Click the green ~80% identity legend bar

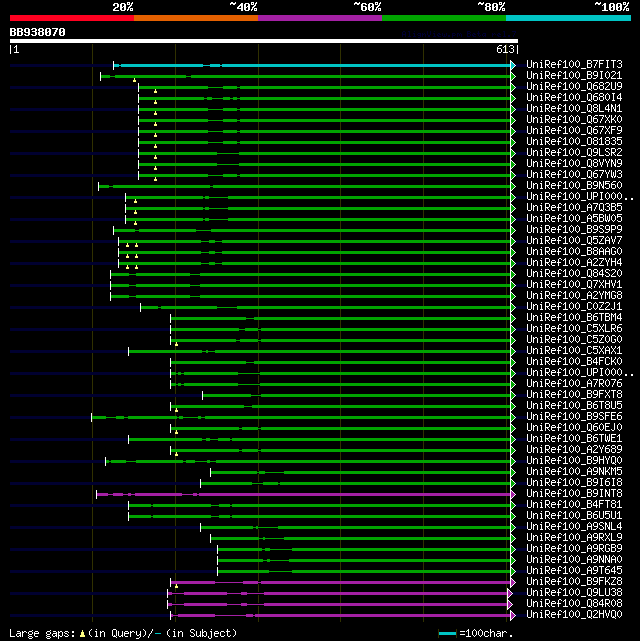pos(444,18)
